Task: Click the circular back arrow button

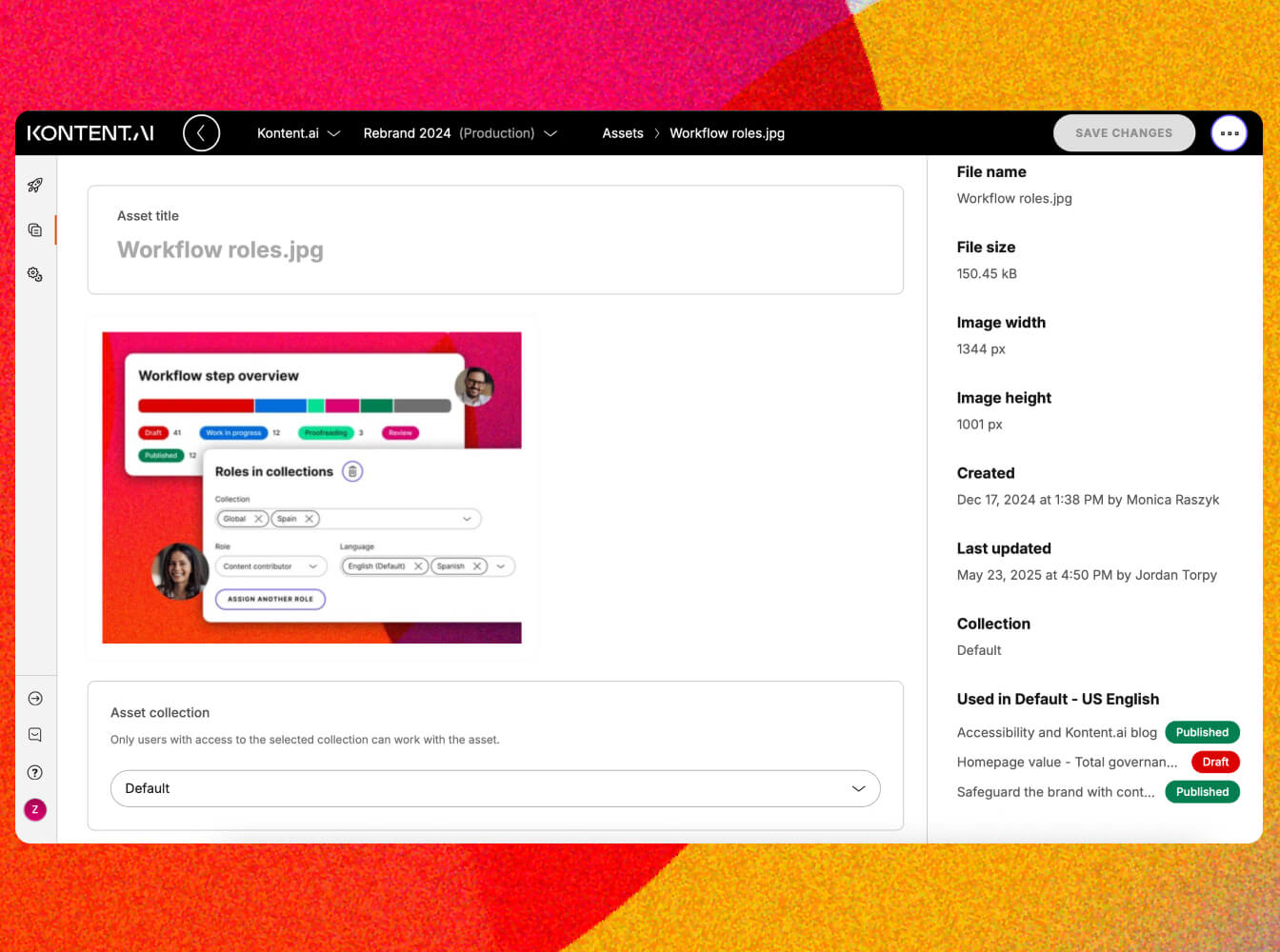Action: click(201, 133)
